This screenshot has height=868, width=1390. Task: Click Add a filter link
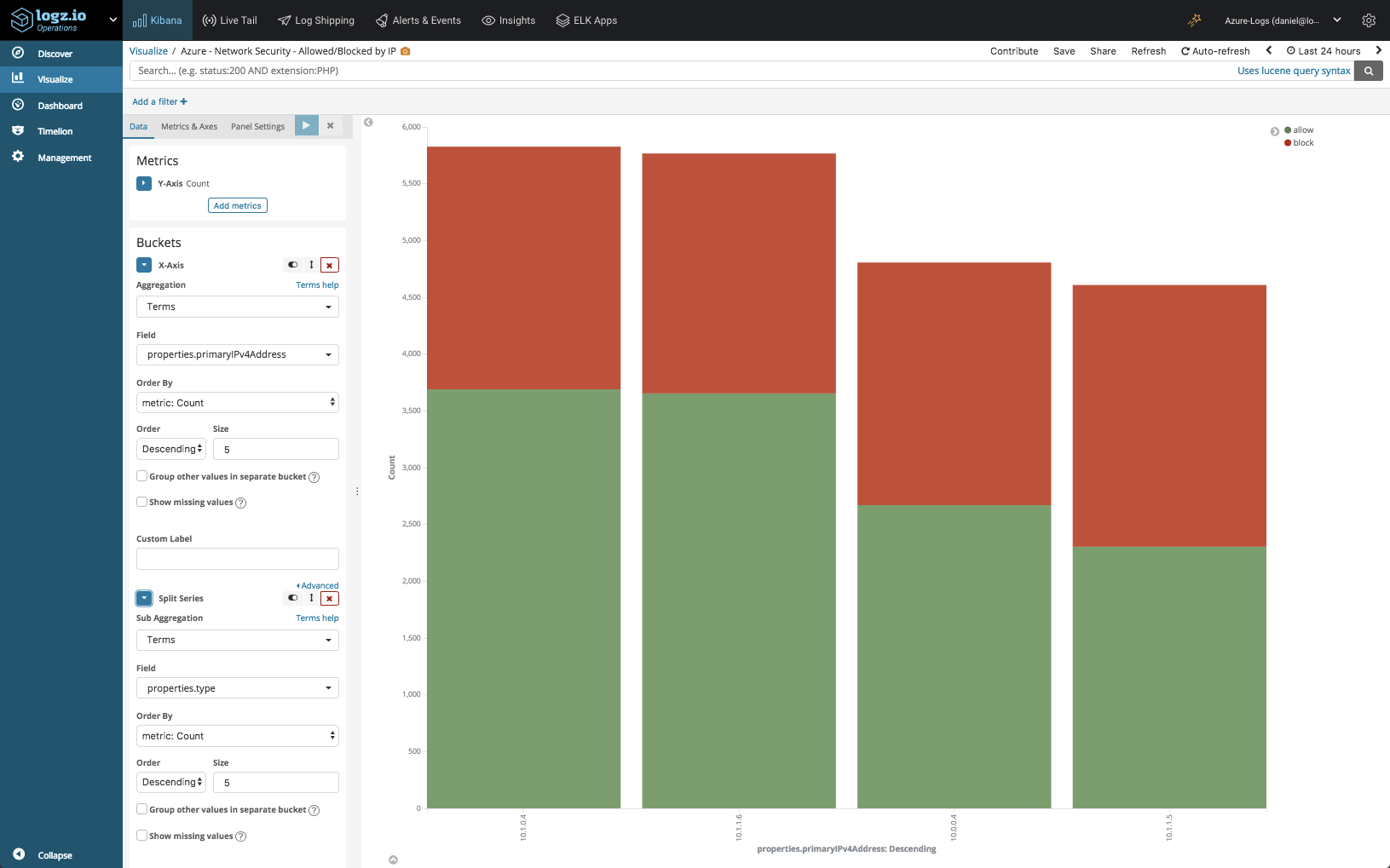pos(159,101)
